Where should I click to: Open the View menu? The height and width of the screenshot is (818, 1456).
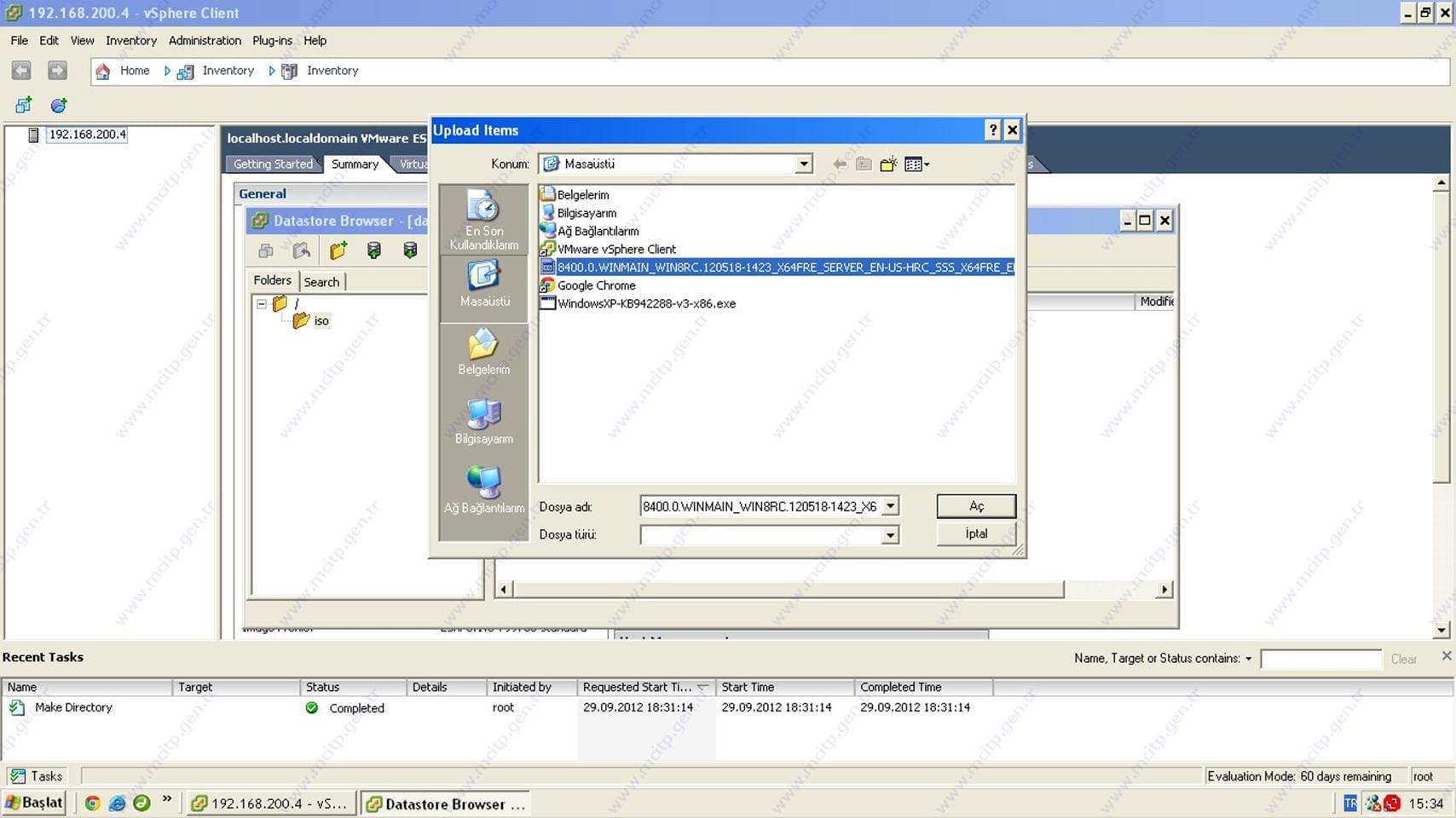point(82,40)
